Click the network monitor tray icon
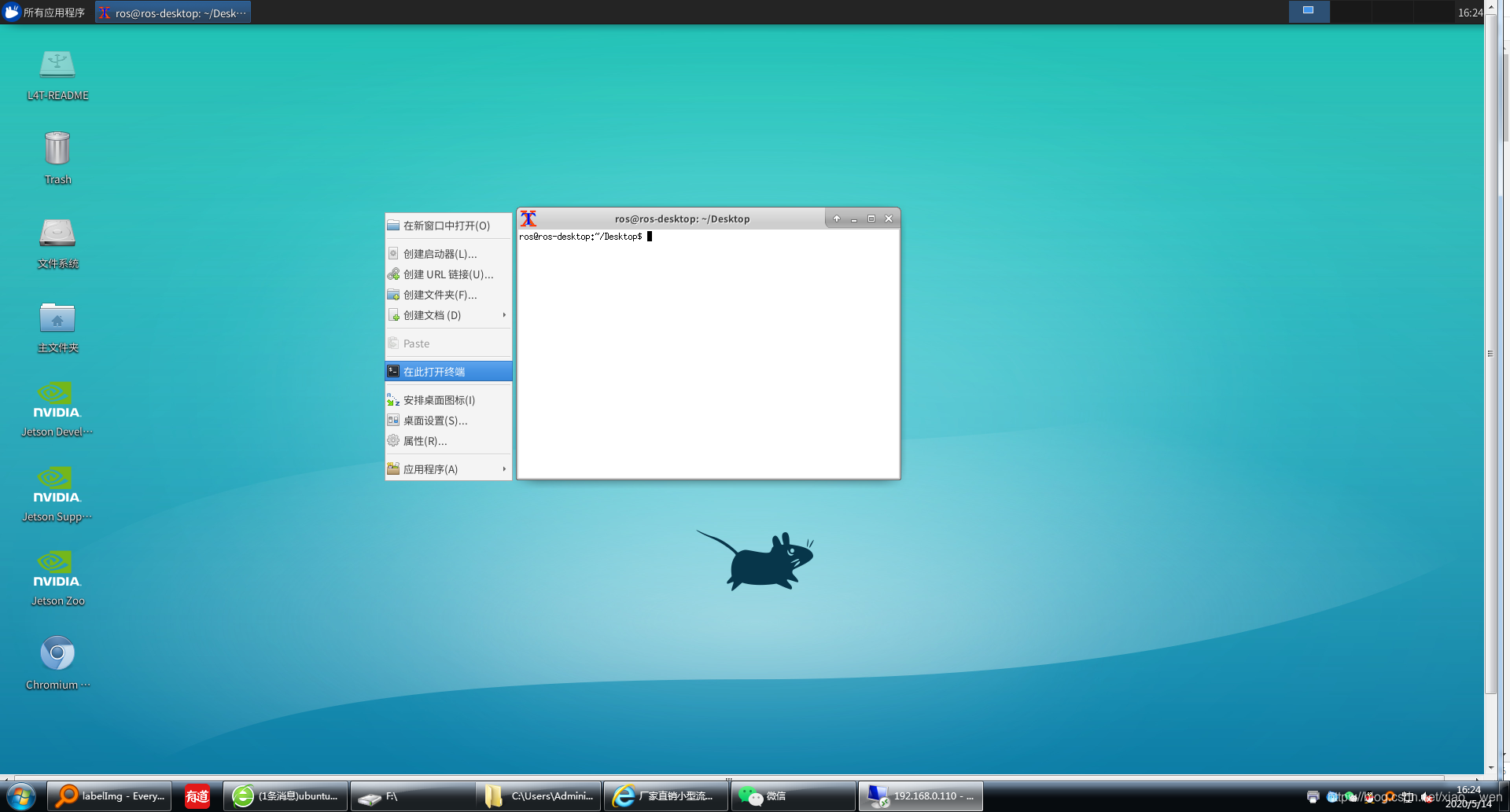Viewport: 1510px width, 812px height. [x=1408, y=797]
